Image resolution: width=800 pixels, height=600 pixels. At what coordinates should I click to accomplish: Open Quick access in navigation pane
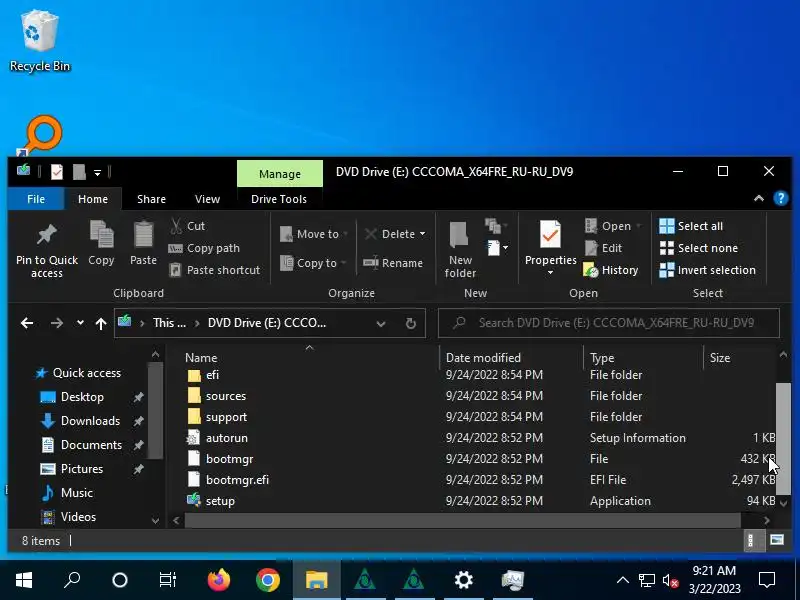[87, 373]
